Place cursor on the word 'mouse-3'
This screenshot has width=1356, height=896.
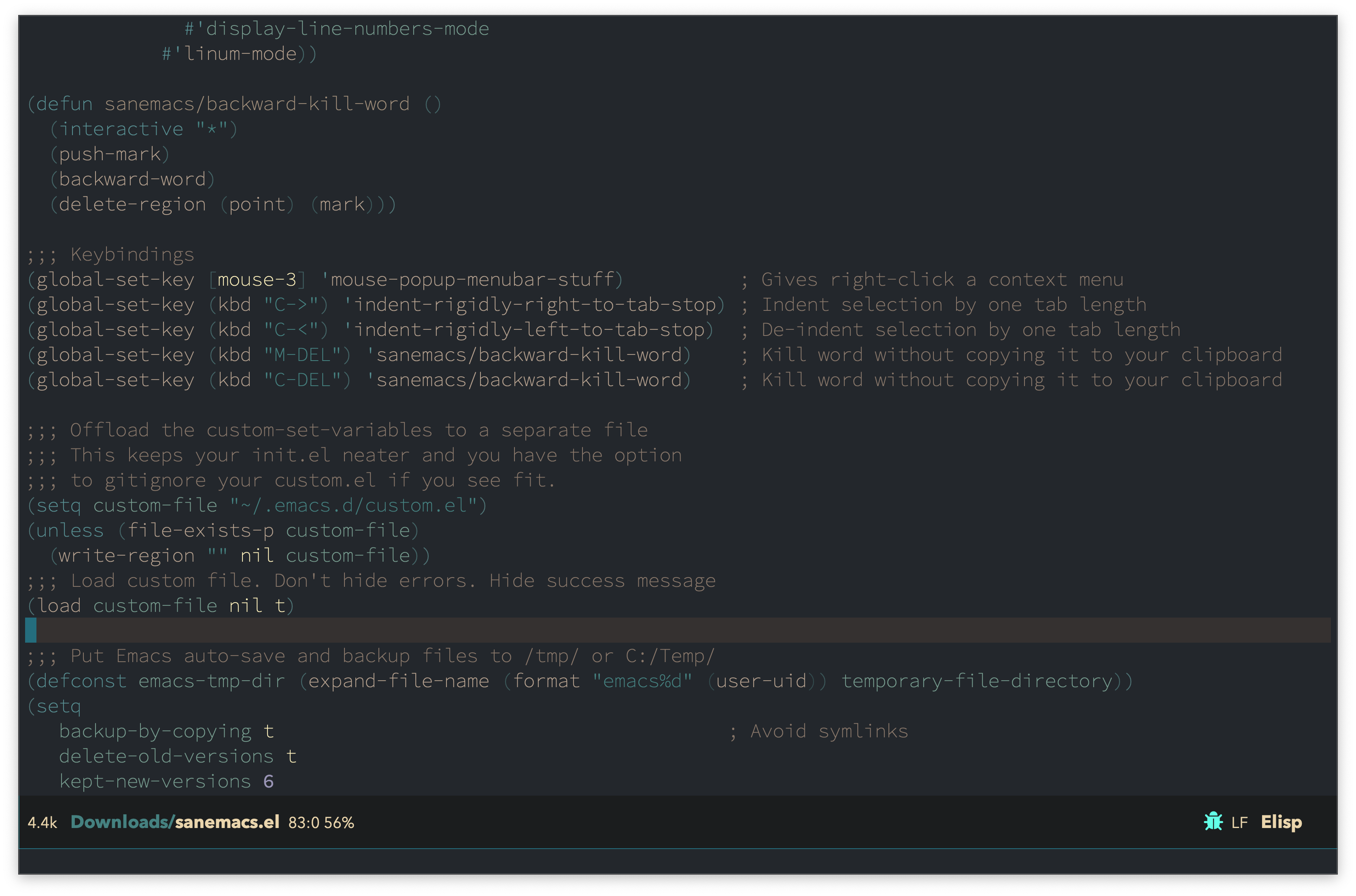pyautogui.click(x=257, y=279)
